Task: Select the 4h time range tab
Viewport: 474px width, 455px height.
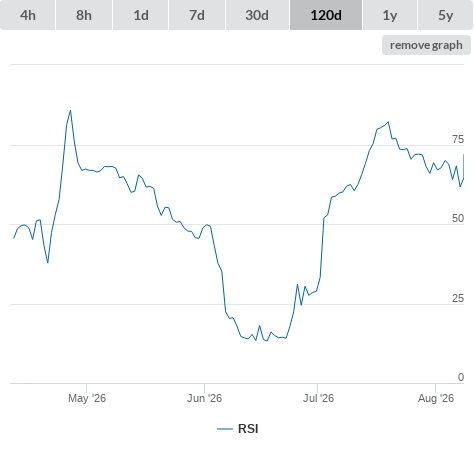Action: click(x=28, y=15)
